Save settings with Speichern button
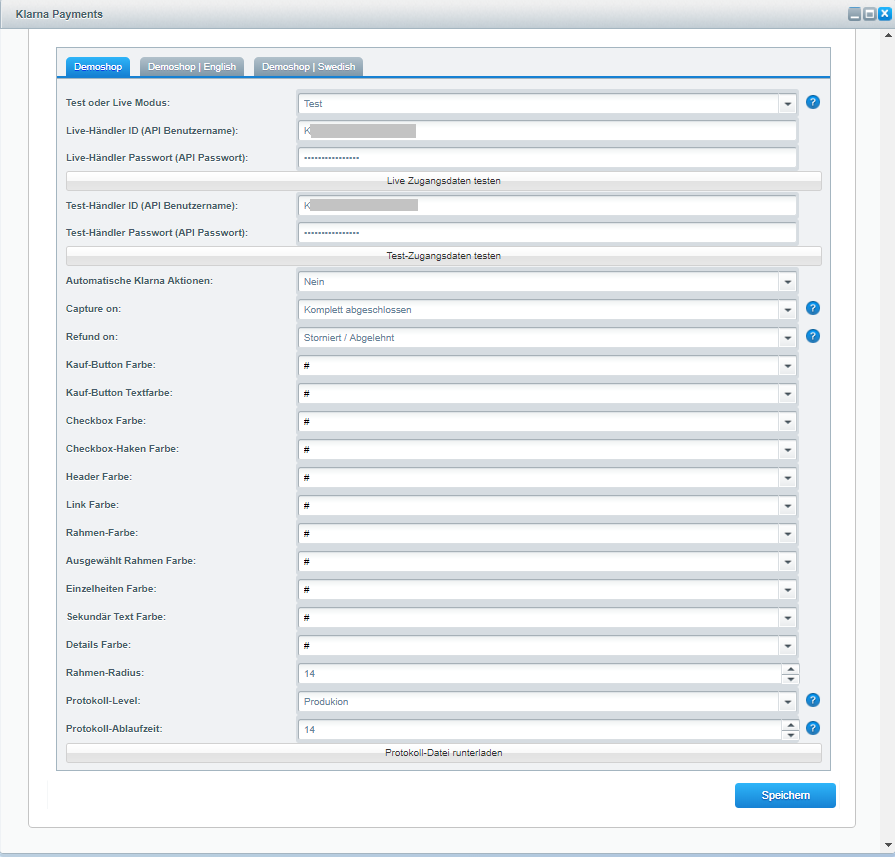896x857 pixels. [x=785, y=795]
